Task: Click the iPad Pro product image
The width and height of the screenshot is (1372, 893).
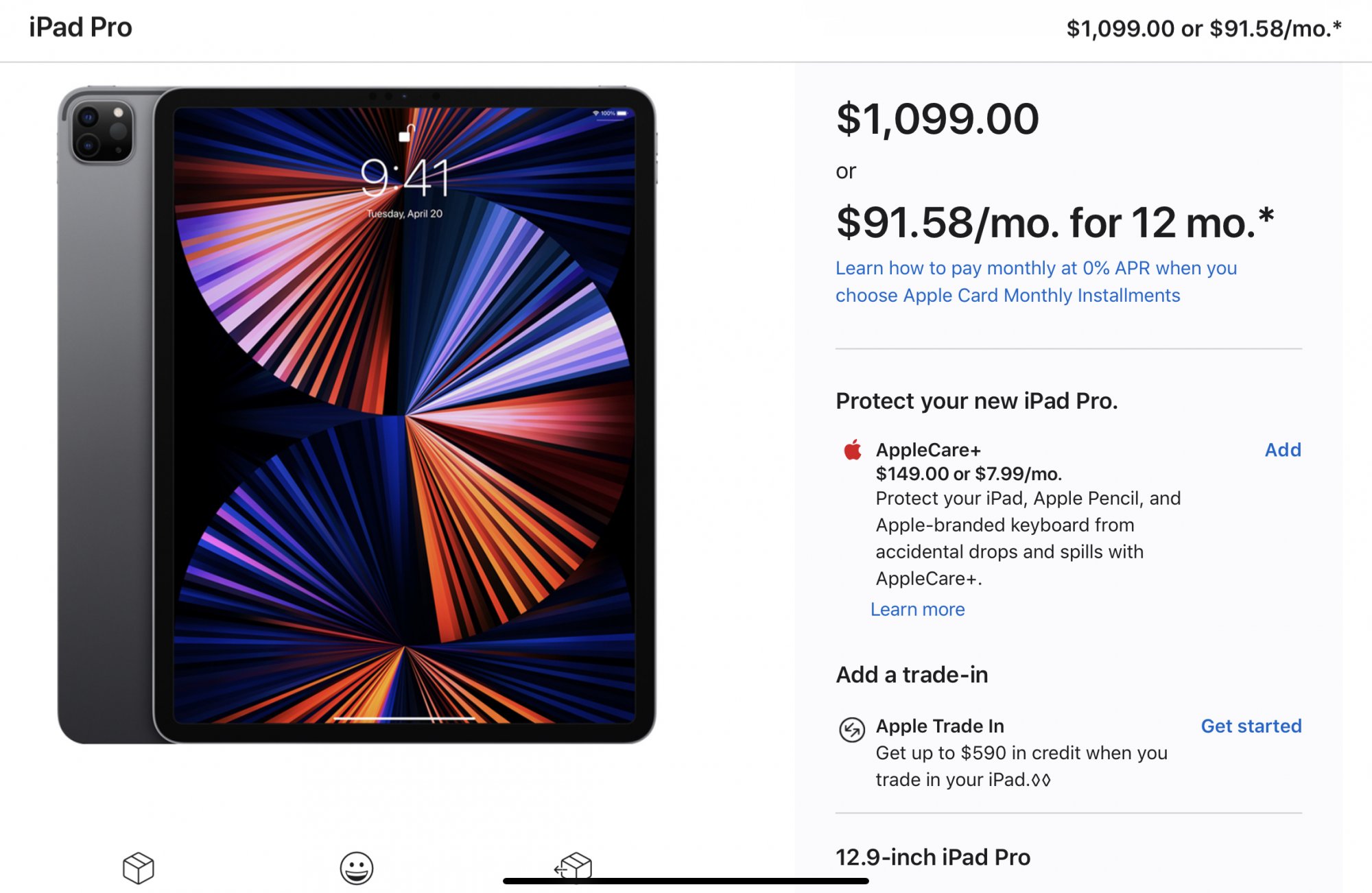Action: [x=357, y=415]
